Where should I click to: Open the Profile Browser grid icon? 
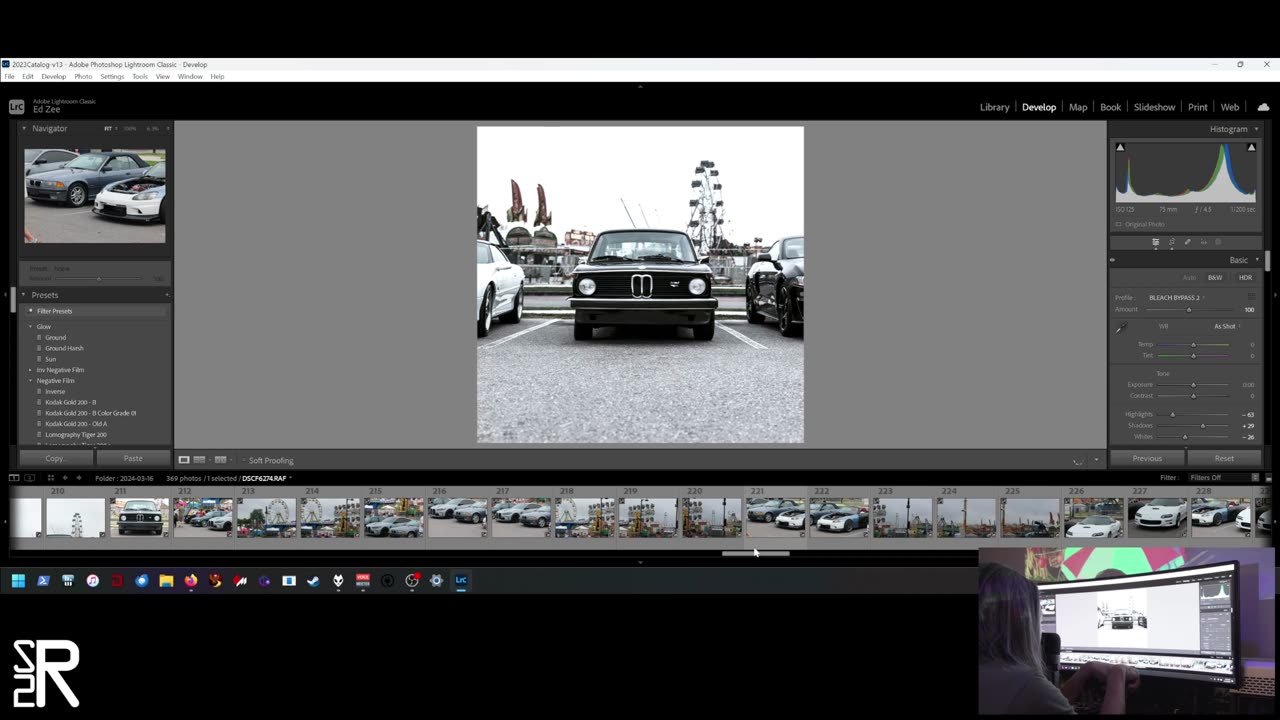[1249, 297]
